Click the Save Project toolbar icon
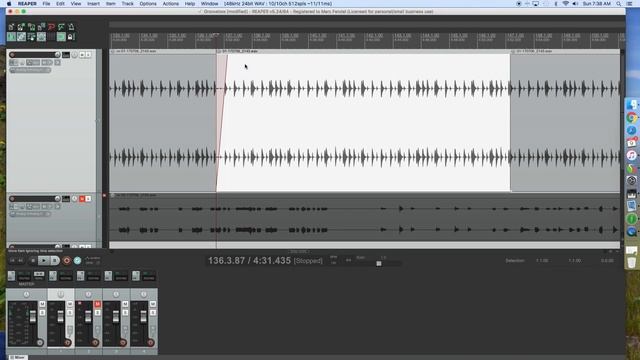The height and width of the screenshot is (360, 640). point(31,27)
